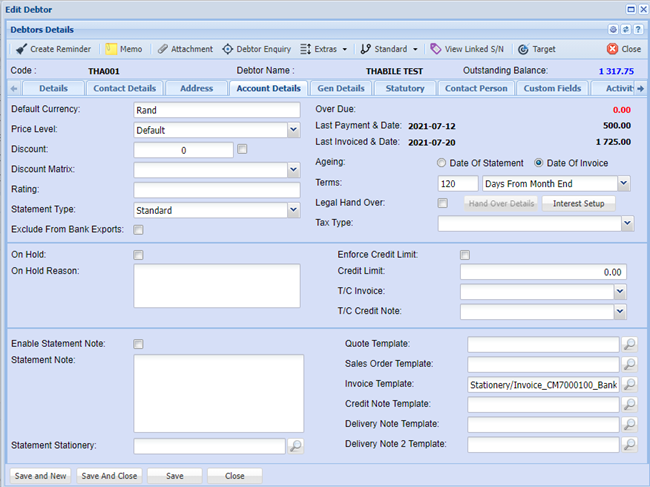This screenshot has width=650, height=487.
Task: Click the Attachment paperclip icon
Action: (162, 48)
